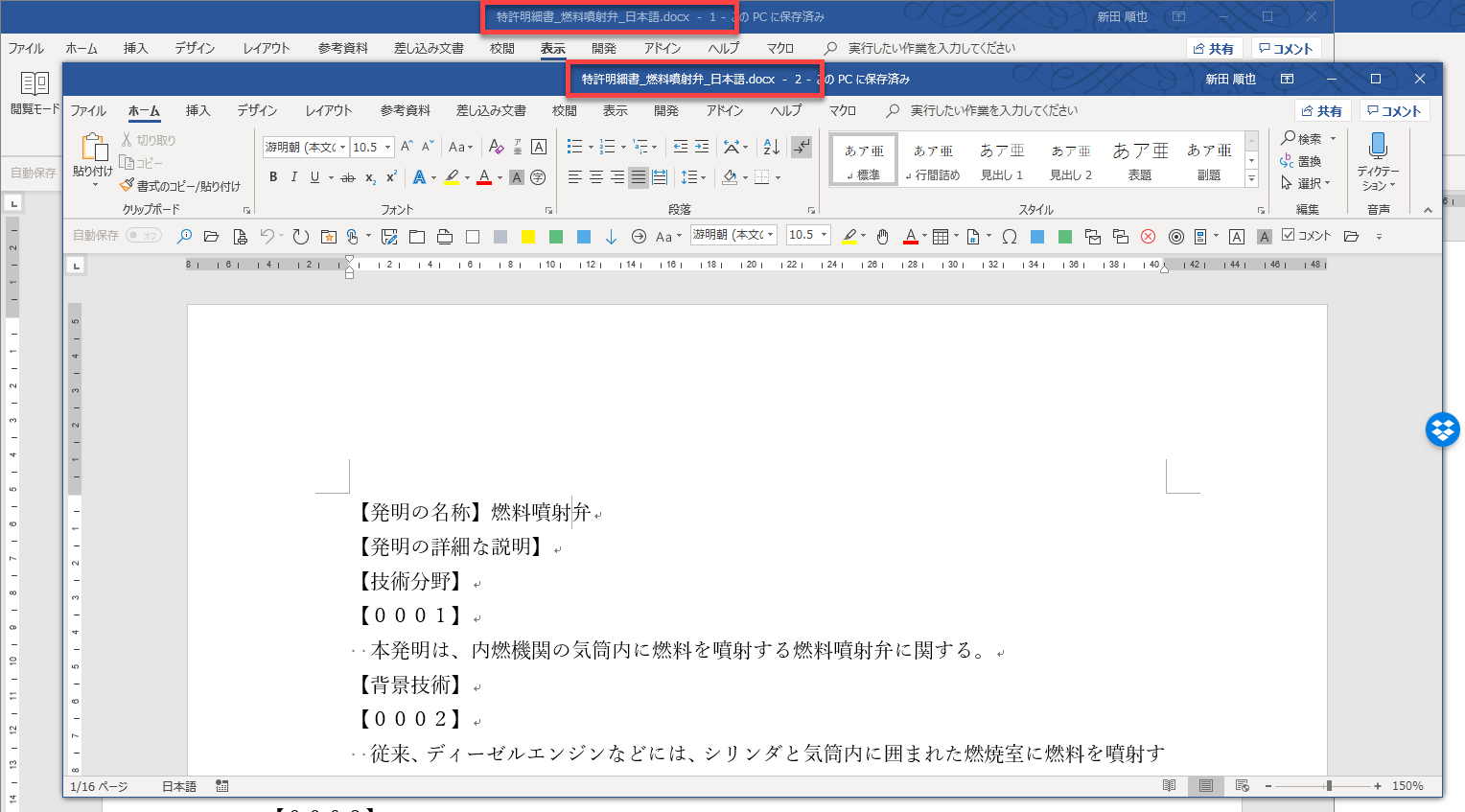Open the font size 10.5 dropdown in the ribbon
Viewport: 1465px width, 812px height.
388,148
